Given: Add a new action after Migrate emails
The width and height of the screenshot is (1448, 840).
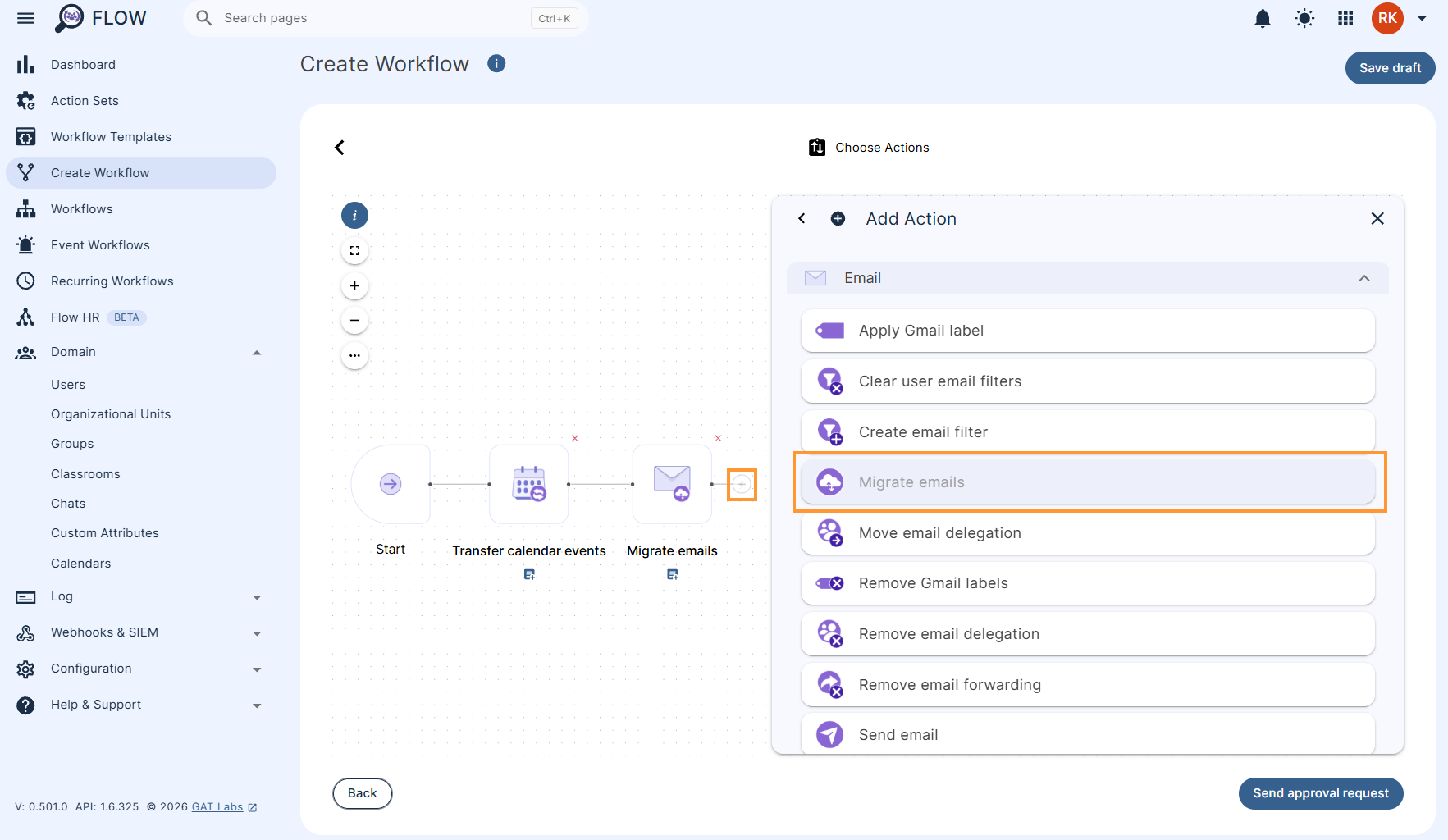Looking at the screenshot, I should 742,485.
